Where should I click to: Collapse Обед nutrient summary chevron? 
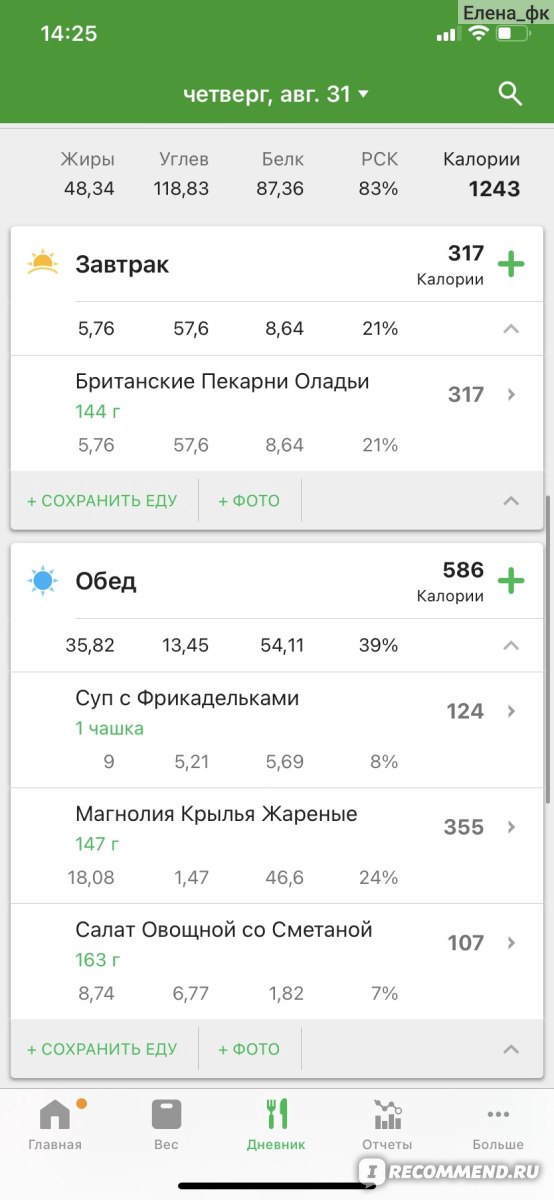click(511, 645)
